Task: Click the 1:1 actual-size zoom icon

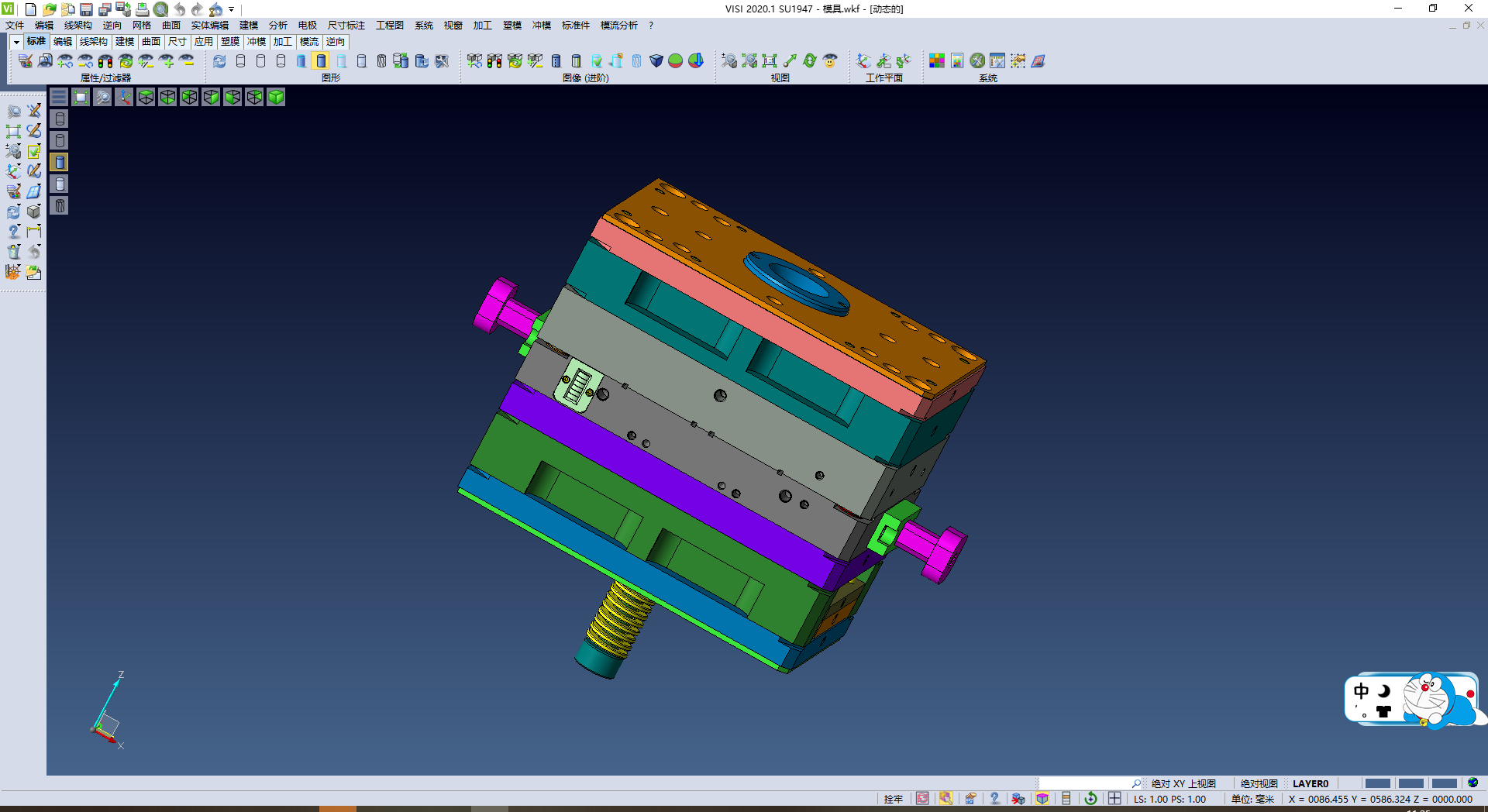Action: point(769,60)
